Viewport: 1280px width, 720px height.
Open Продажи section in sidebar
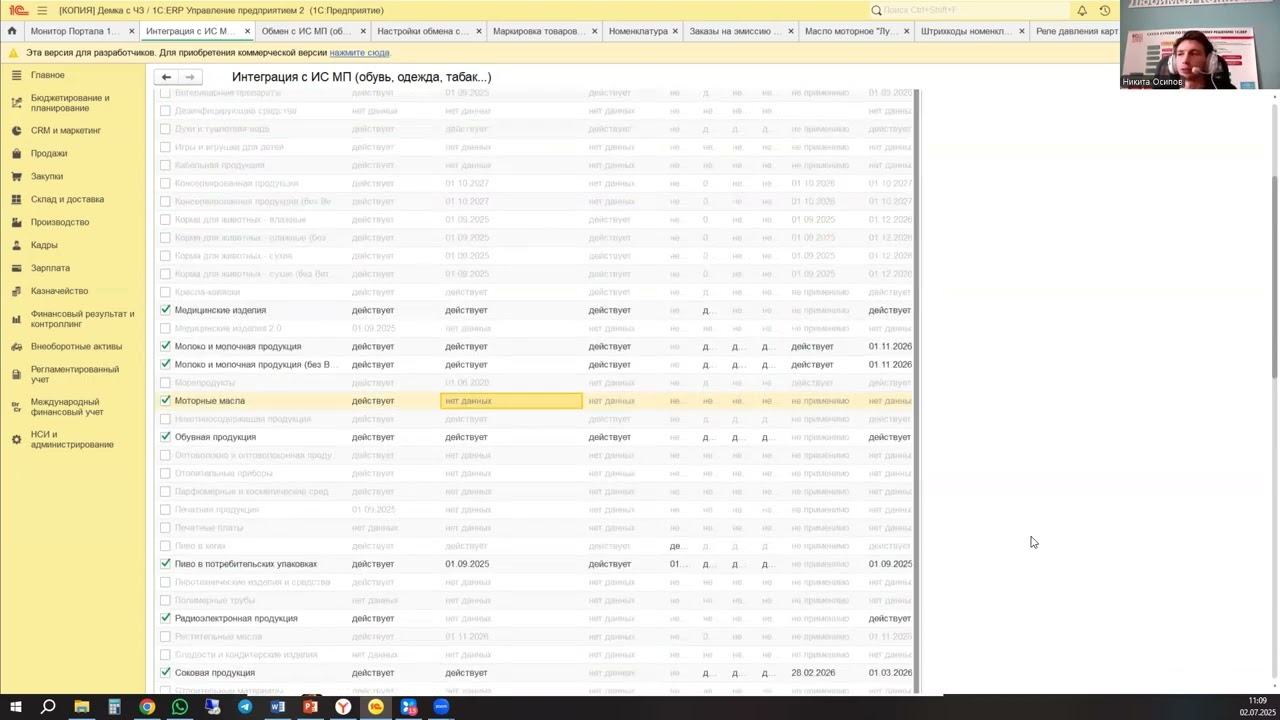49,153
